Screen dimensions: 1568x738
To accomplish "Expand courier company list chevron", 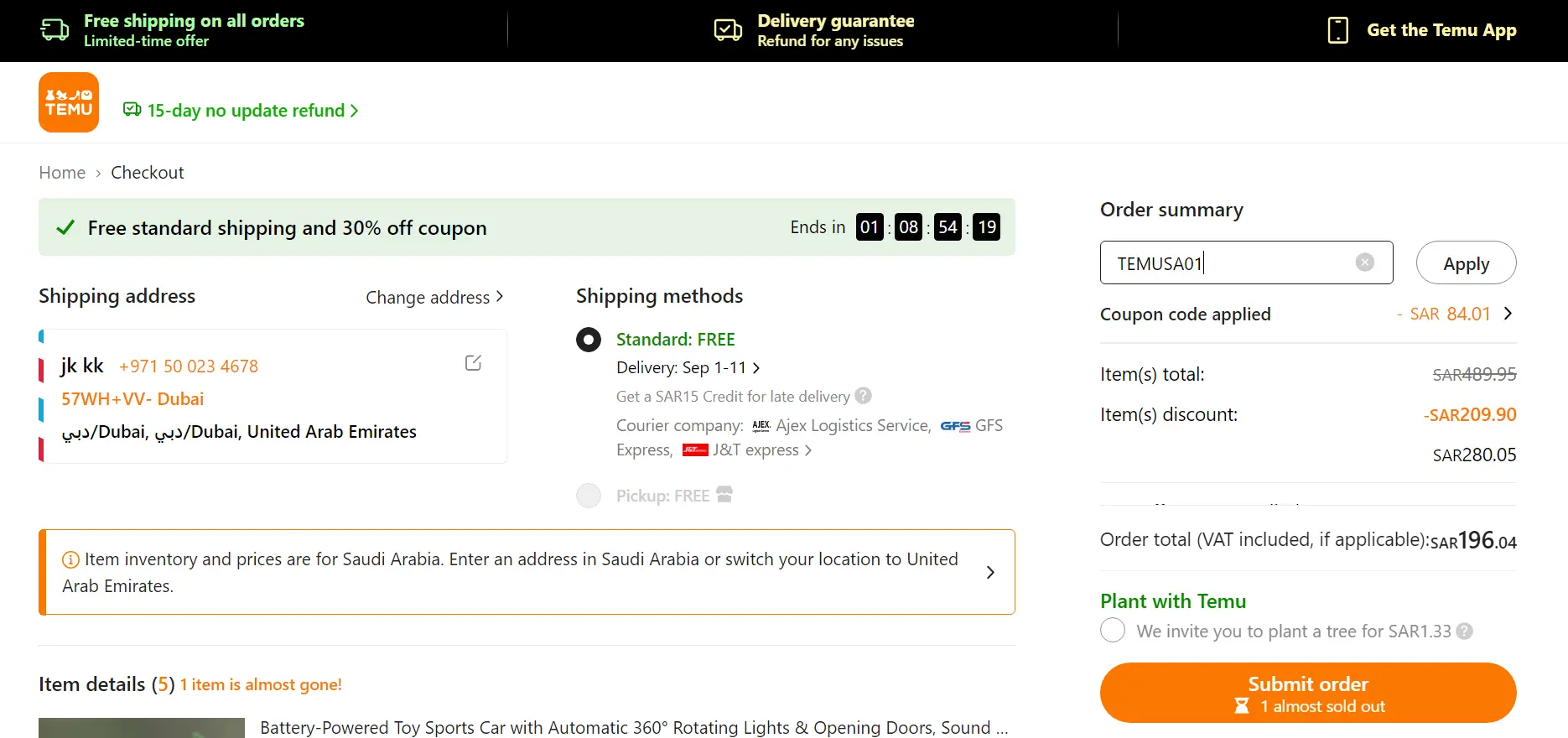I will [808, 450].
